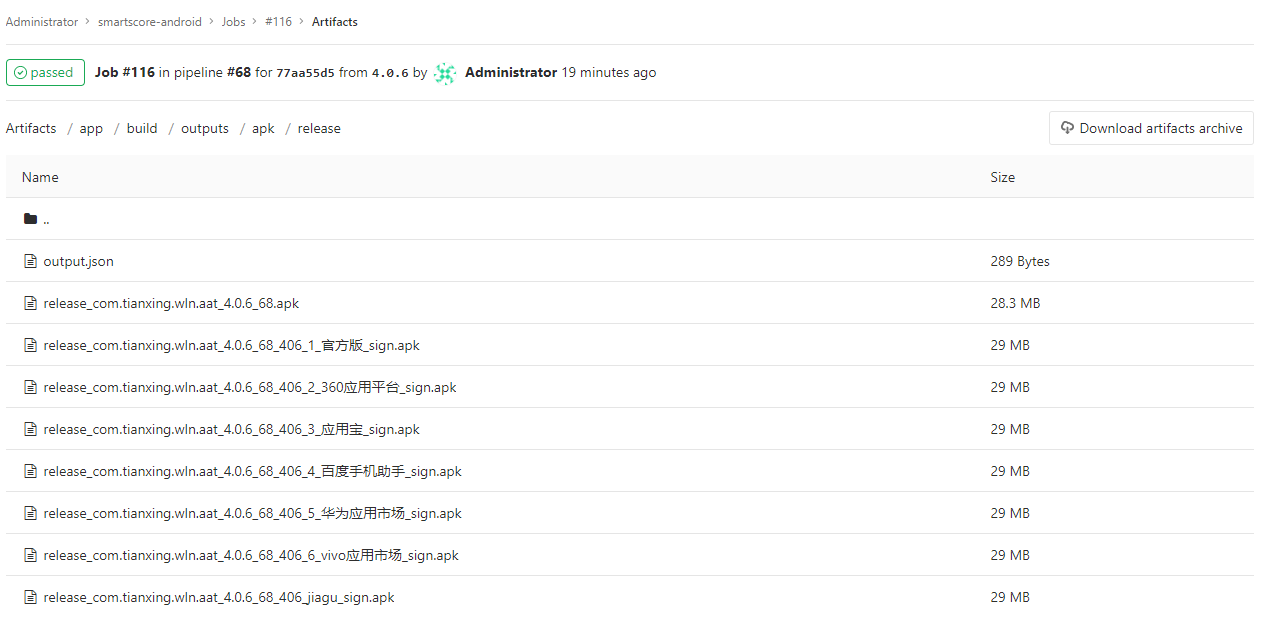Go to app folder in path

(91, 129)
